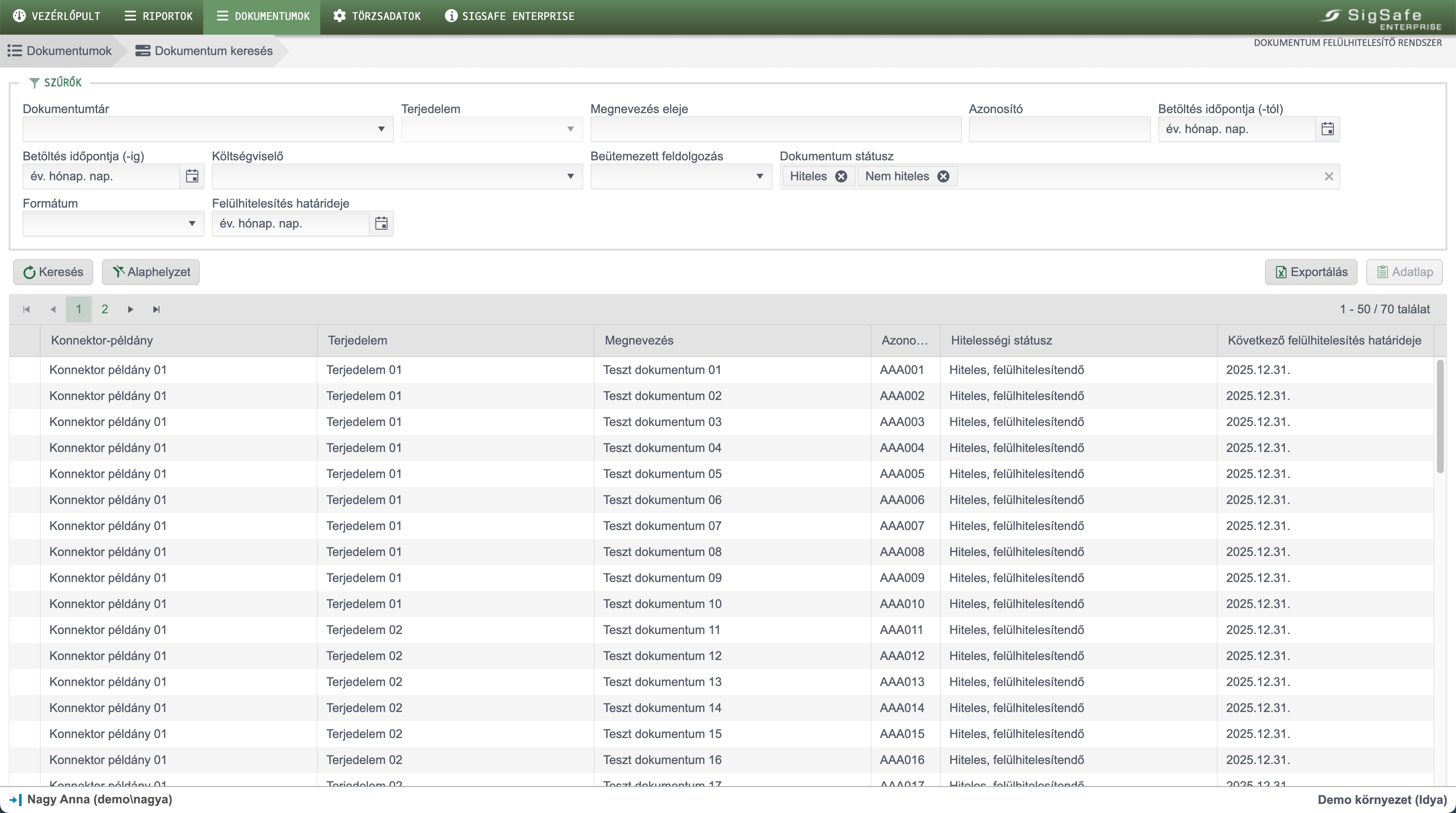Click the results table vertical scrollbar
Screen dimensions: 1456x813
point(1440,416)
